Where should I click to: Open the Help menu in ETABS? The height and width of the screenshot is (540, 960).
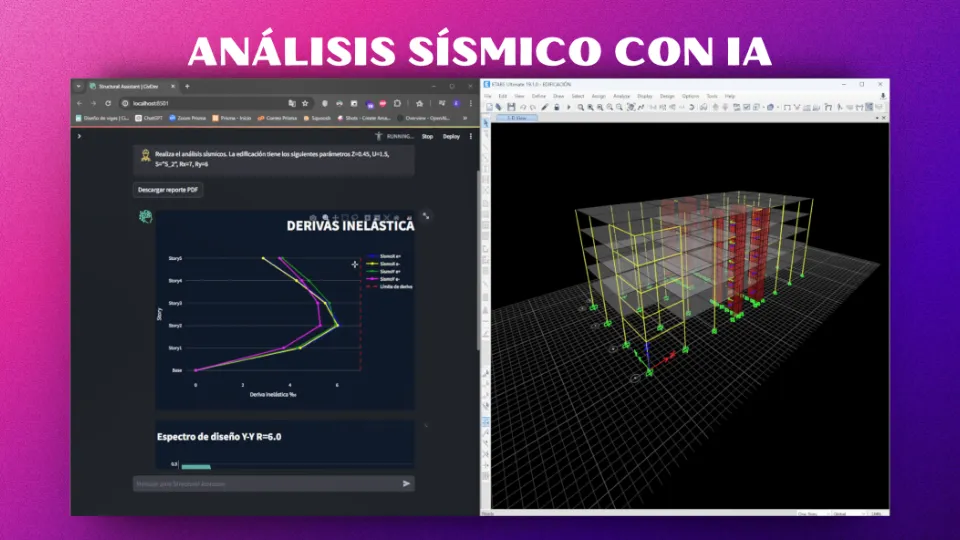(x=730, y=96)
